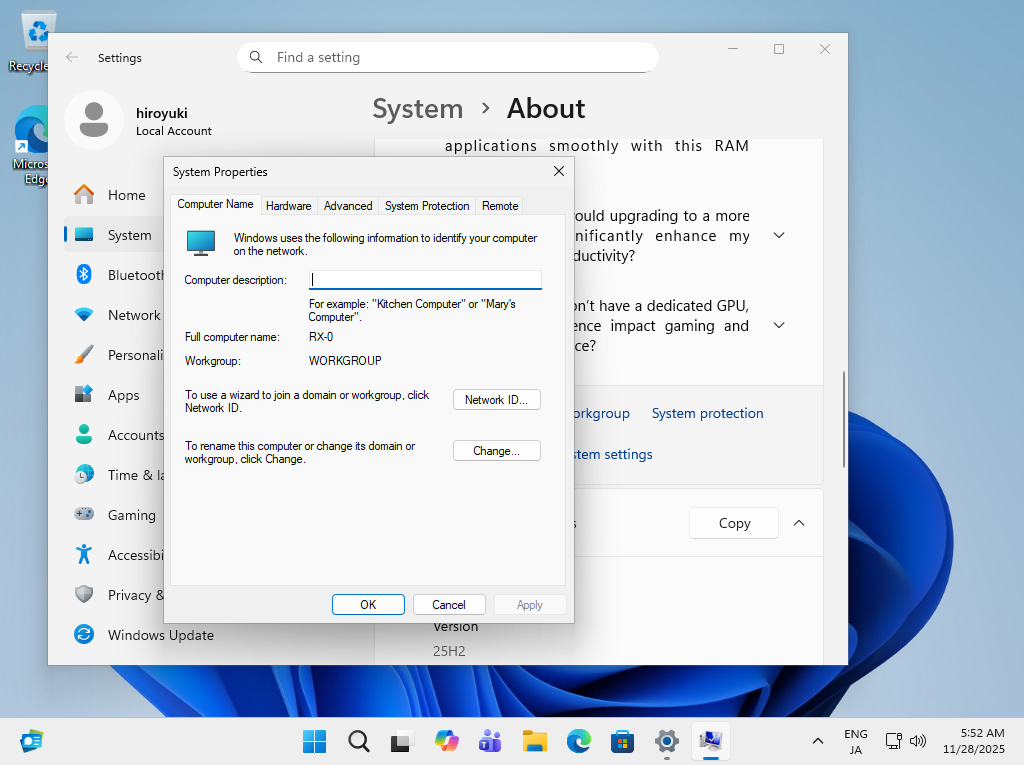Switch to the System Protection tab
1024x765 pixels.
click(x=427, y=206)
